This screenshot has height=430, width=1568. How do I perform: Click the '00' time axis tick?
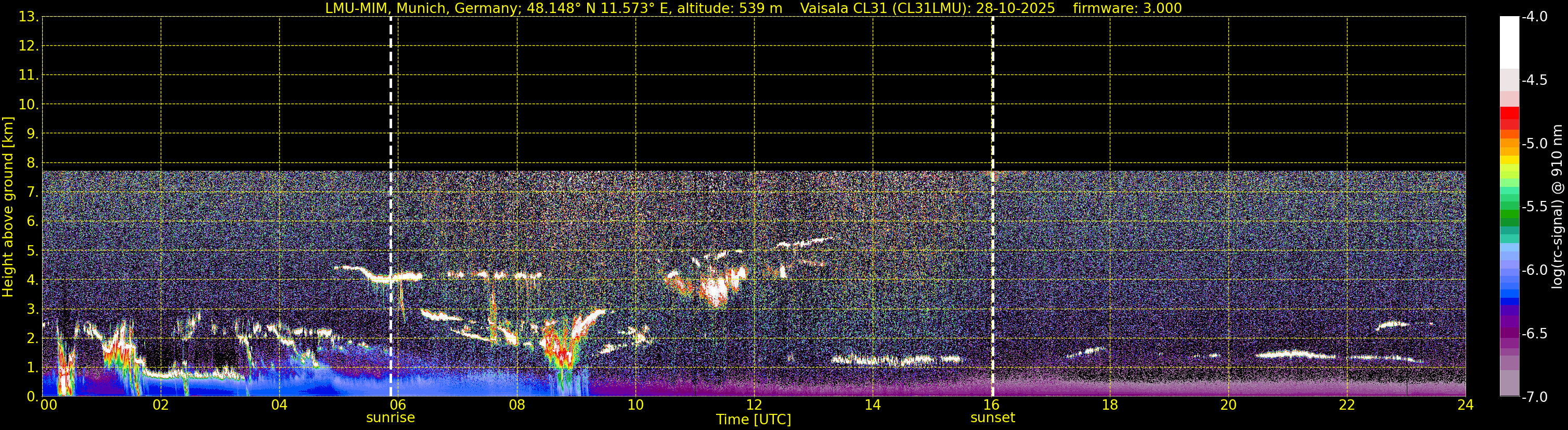click(48, 405)
